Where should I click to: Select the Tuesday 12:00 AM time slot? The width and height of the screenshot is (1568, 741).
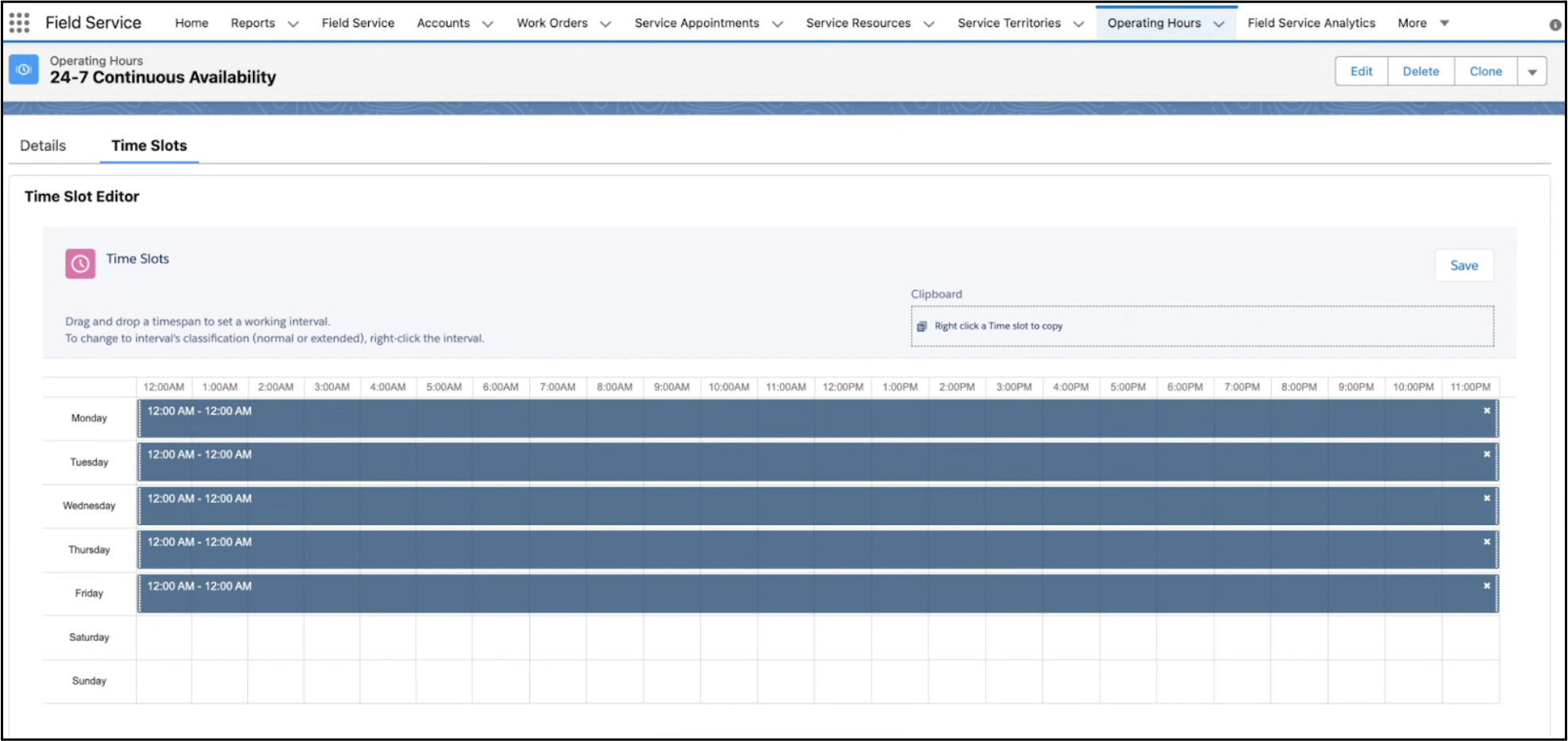(x=817, y=463)
